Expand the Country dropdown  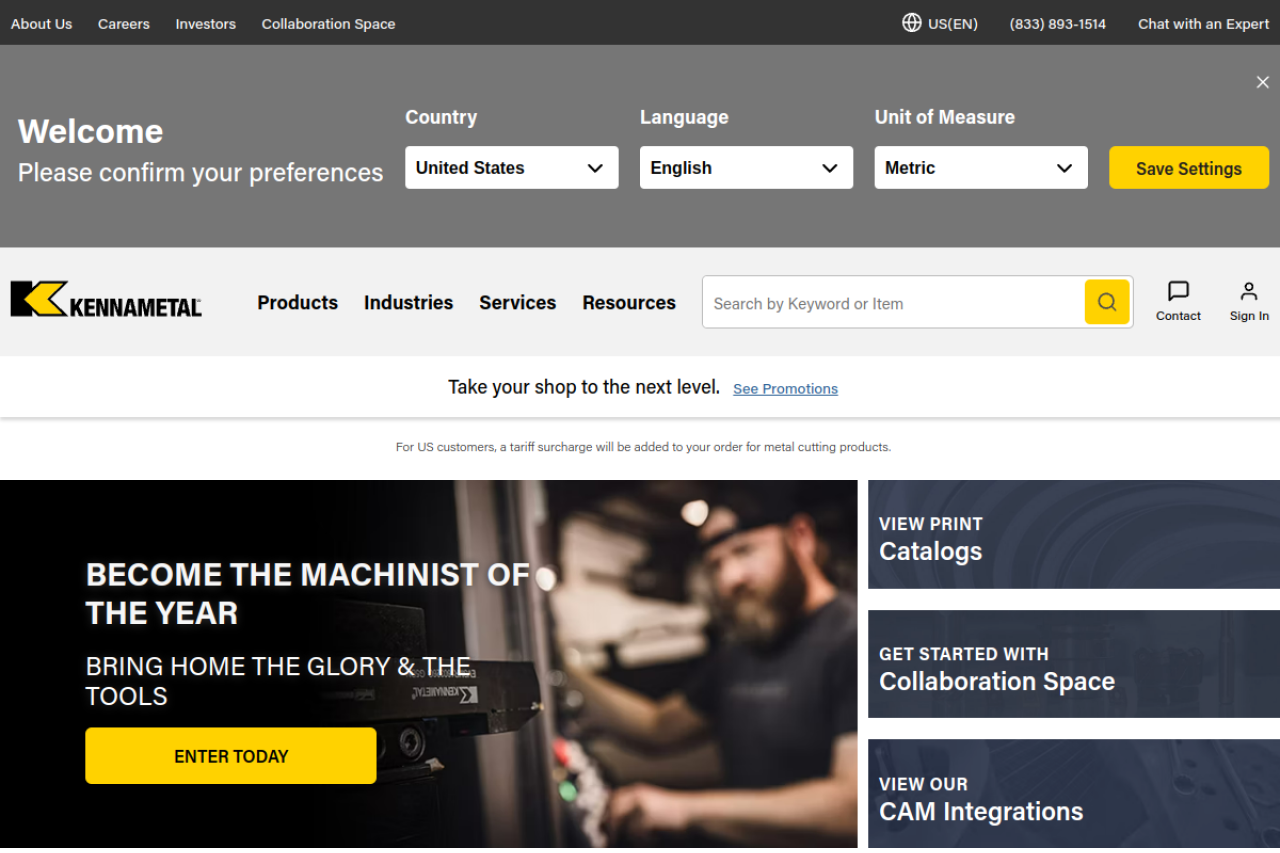[511, 168]
